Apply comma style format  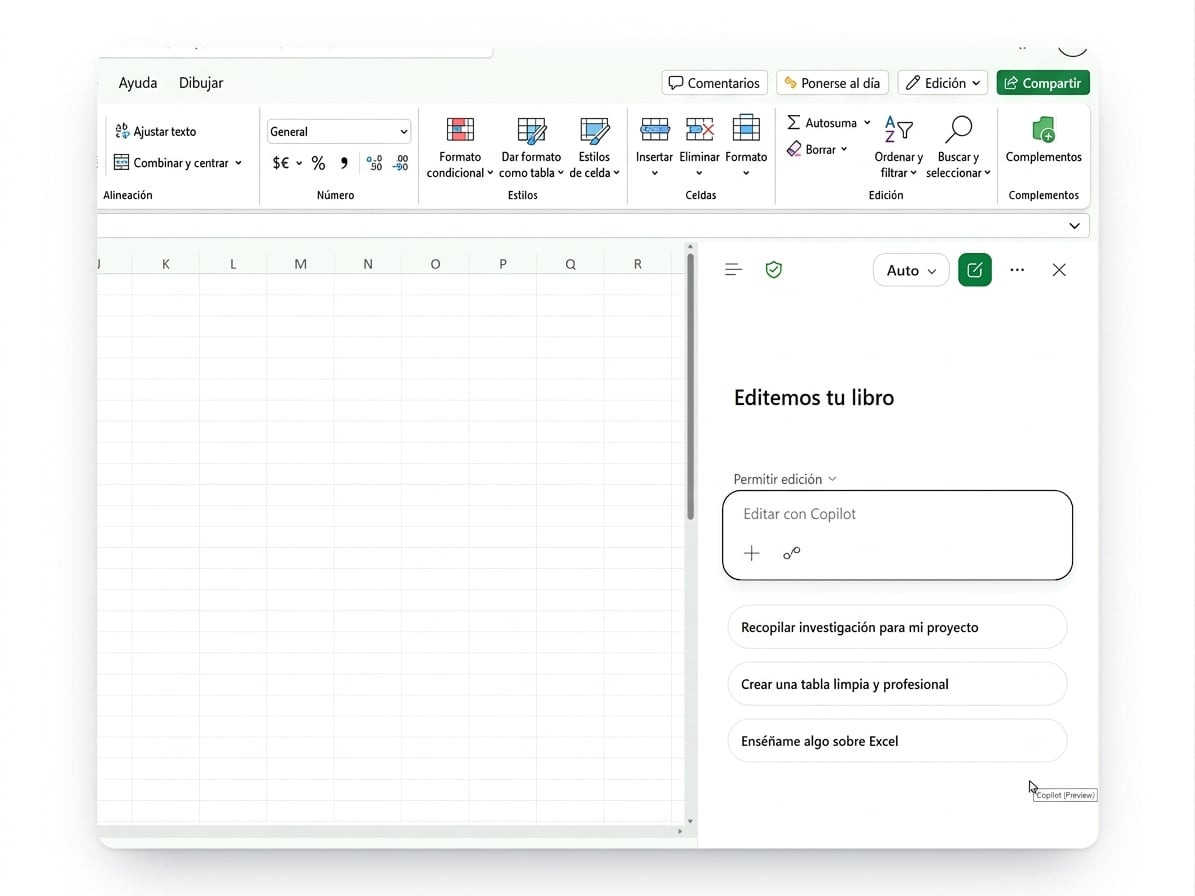tap(344, 163)
